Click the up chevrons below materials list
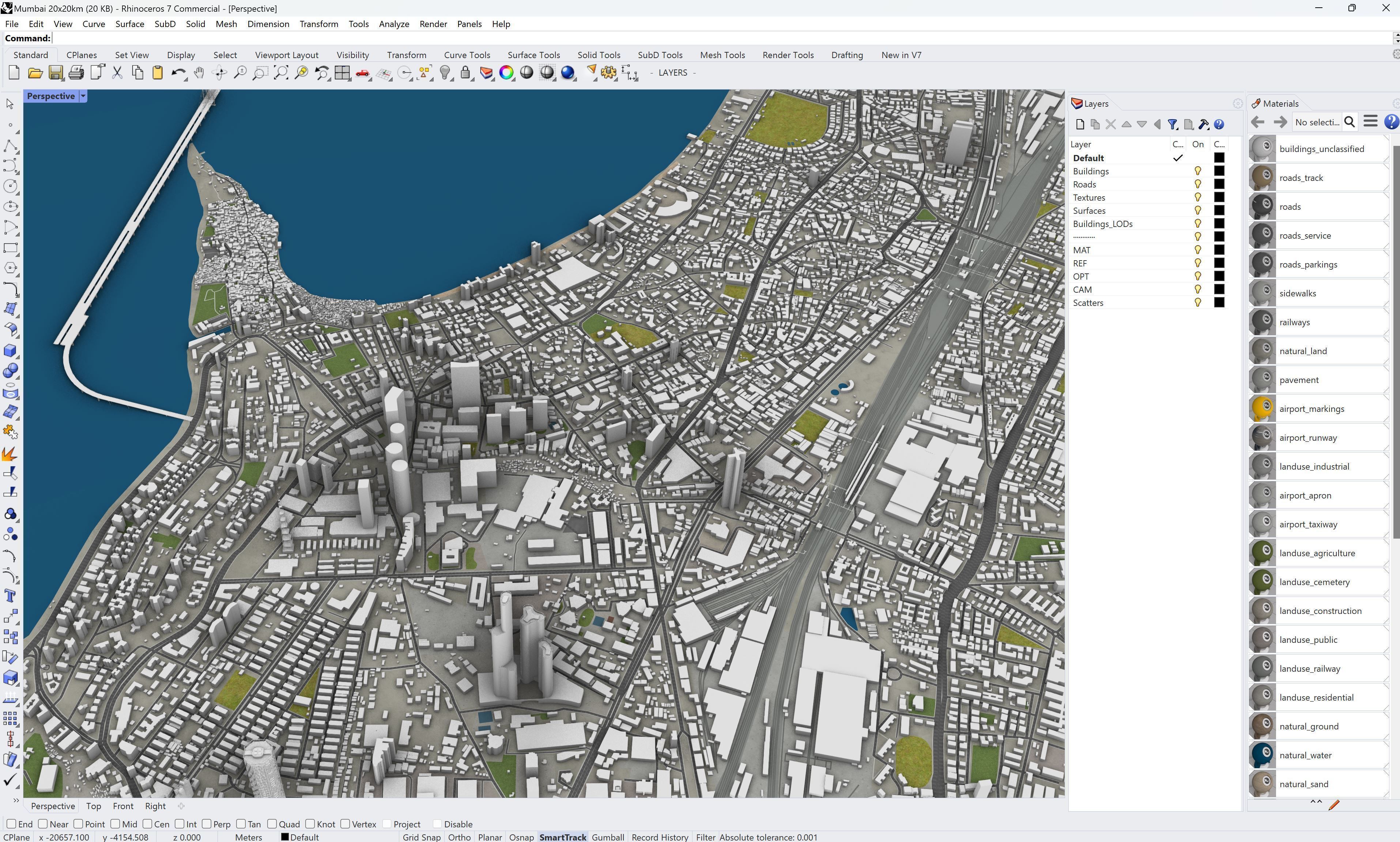Viewport: 1400px width, 842px height. click(1316, 802)
